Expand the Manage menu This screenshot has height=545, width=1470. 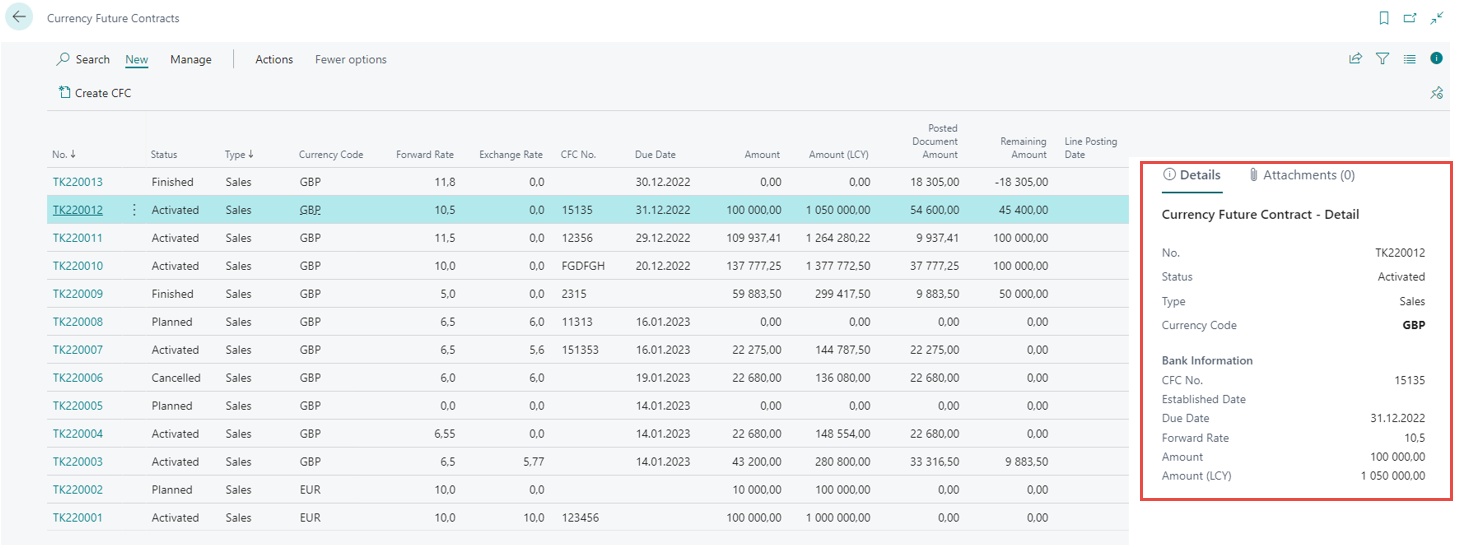[x=190, y=60]
